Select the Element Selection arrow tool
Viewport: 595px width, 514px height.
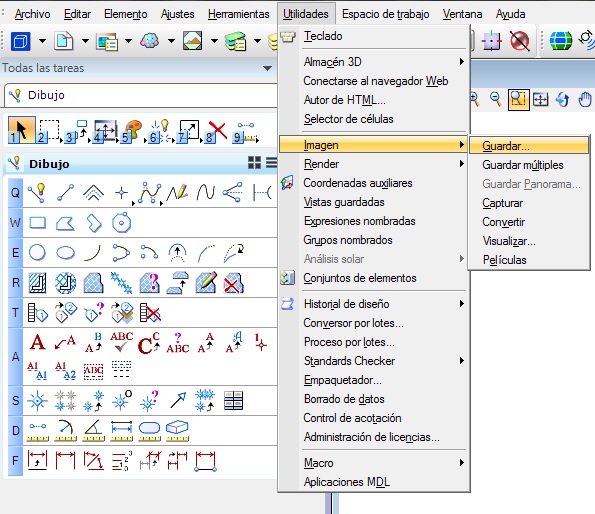21,131
